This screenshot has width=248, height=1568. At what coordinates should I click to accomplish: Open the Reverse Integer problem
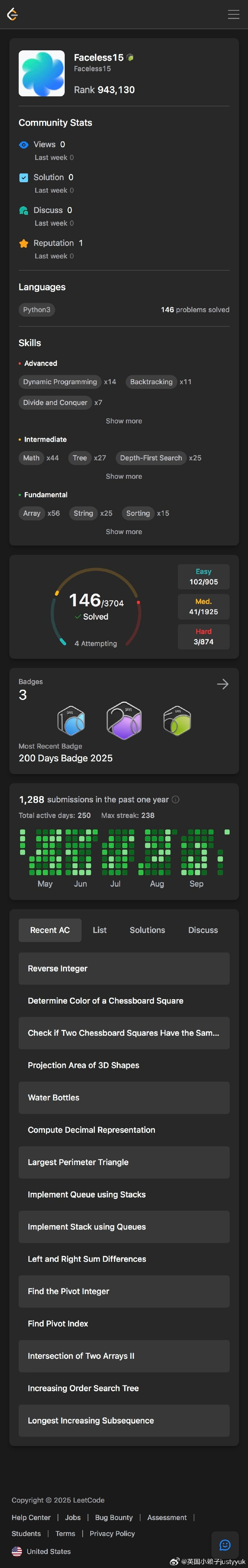pyautogui.click(x=58, y=969)
